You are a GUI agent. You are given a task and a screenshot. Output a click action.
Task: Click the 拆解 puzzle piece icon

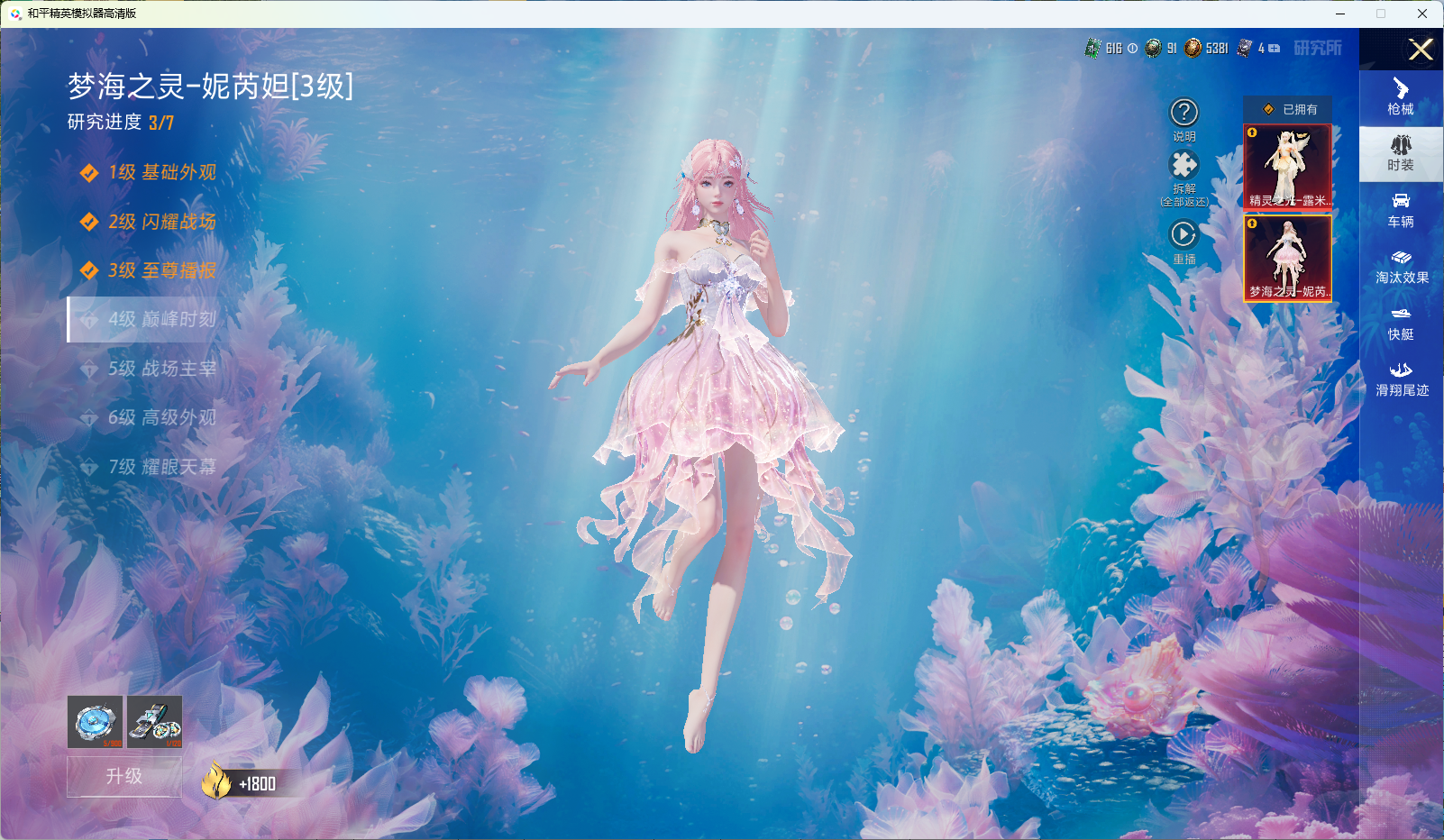[x=1184, y=166]
